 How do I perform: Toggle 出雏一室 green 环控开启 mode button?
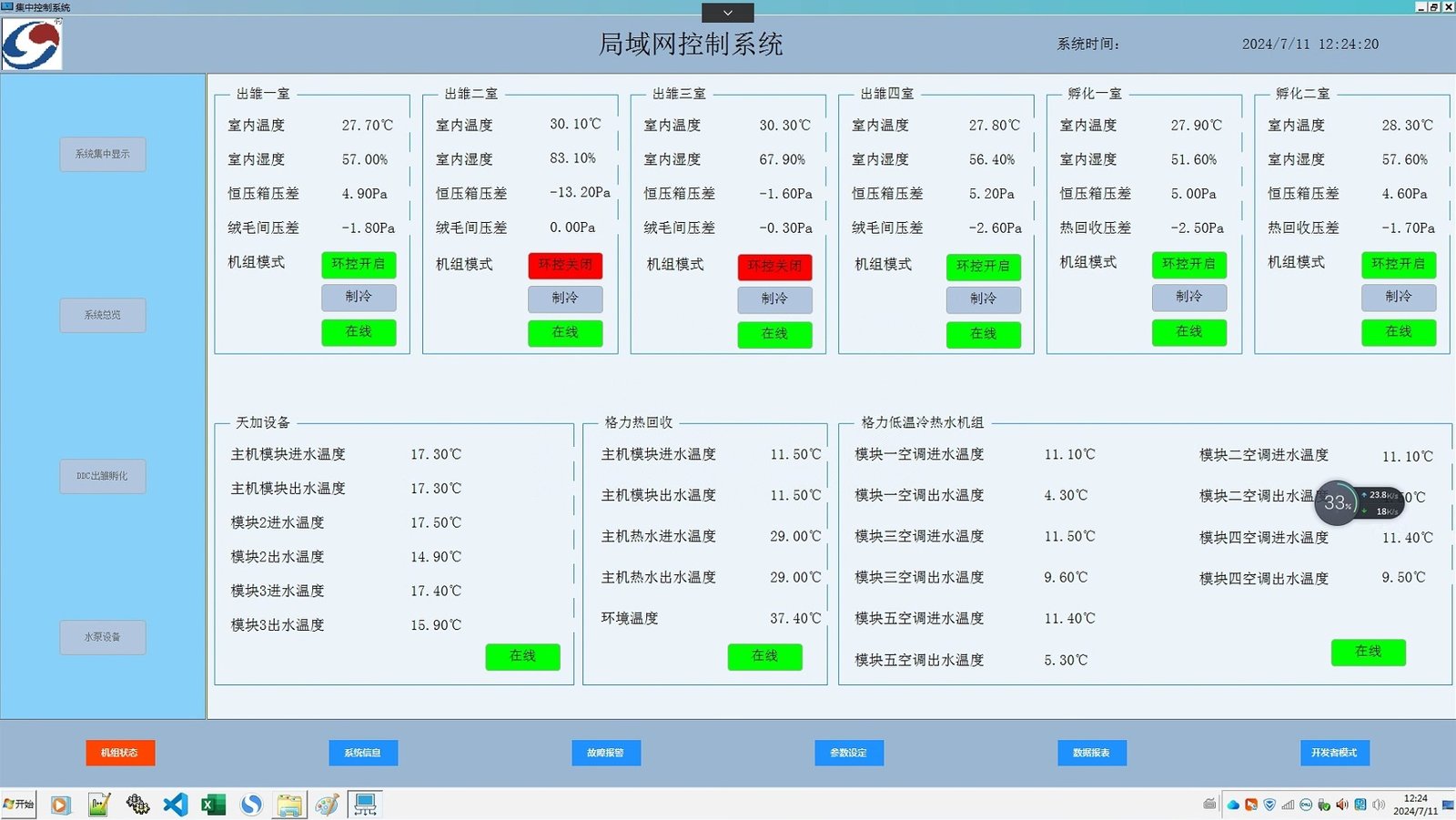tap(359, 264)
